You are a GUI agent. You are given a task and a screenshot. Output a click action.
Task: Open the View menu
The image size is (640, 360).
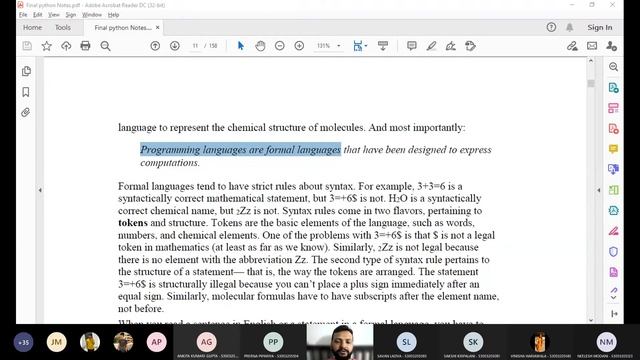pyautogui.click(x=53, y=15)
